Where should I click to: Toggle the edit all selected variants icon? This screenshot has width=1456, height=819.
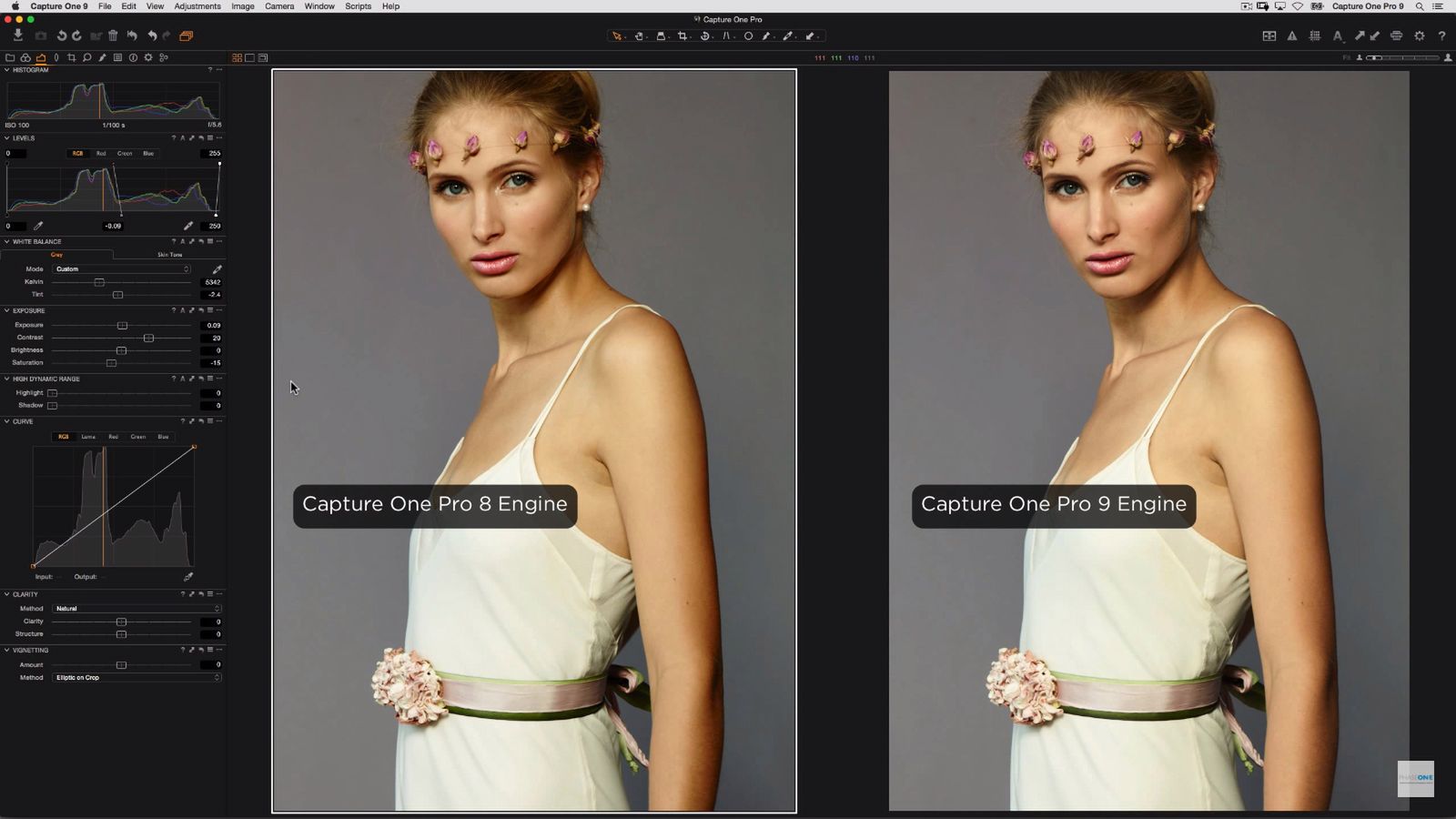tap(1269, 36)
